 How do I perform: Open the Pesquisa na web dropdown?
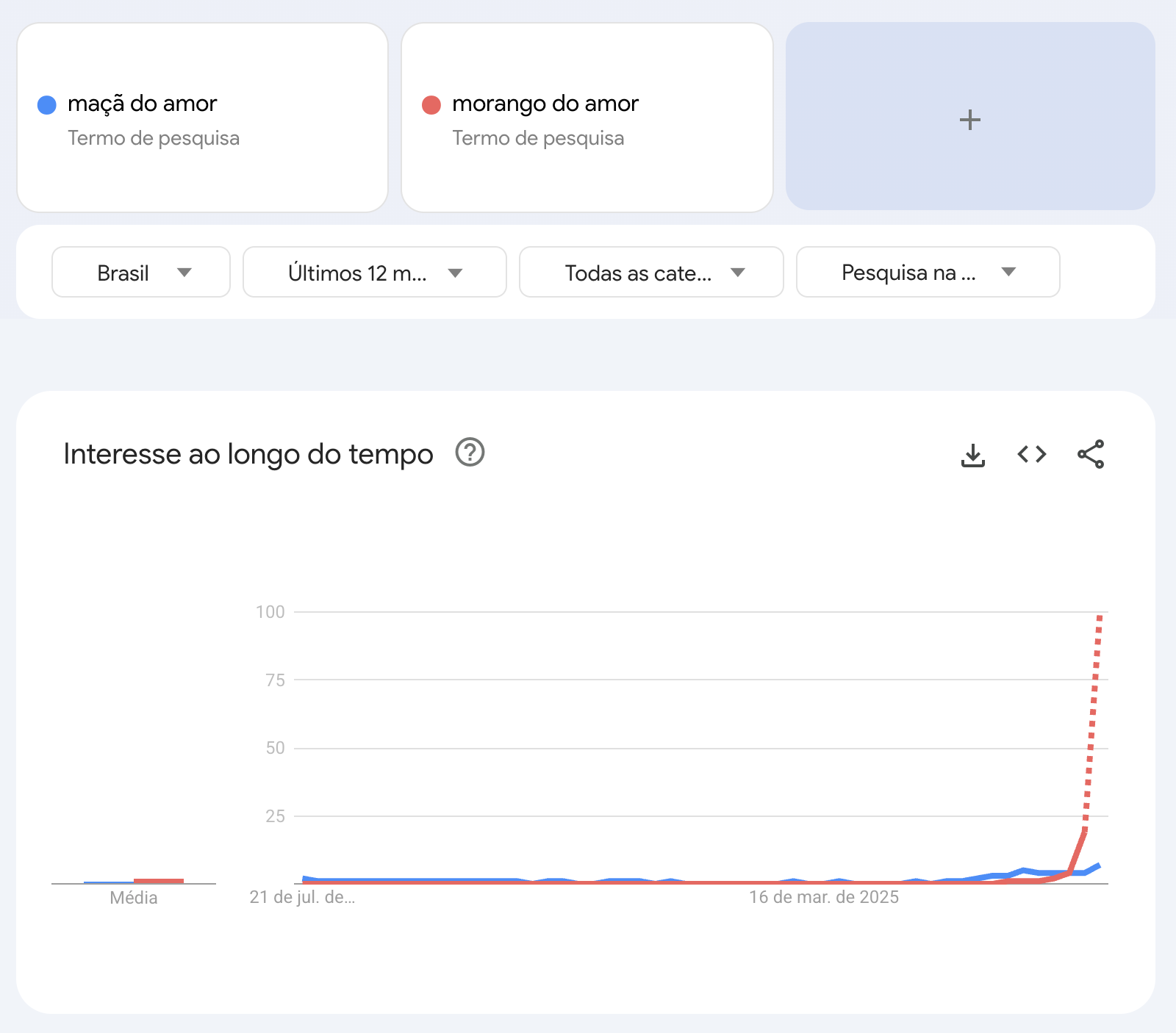tap(928, 272)
